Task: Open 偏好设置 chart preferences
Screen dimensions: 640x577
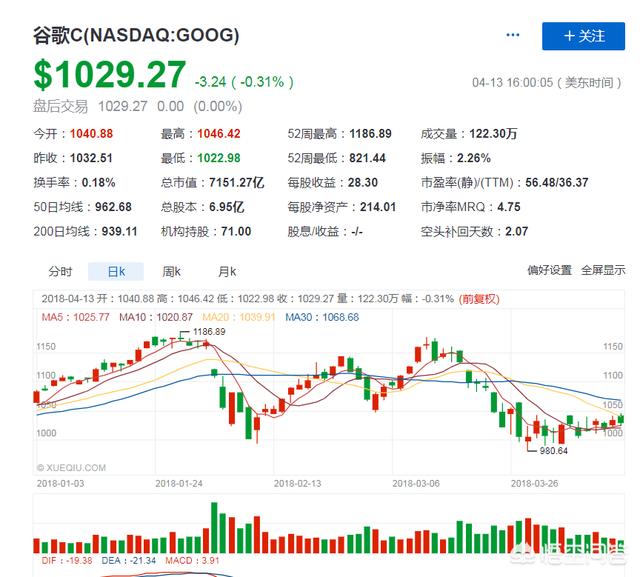Action: 549,270
